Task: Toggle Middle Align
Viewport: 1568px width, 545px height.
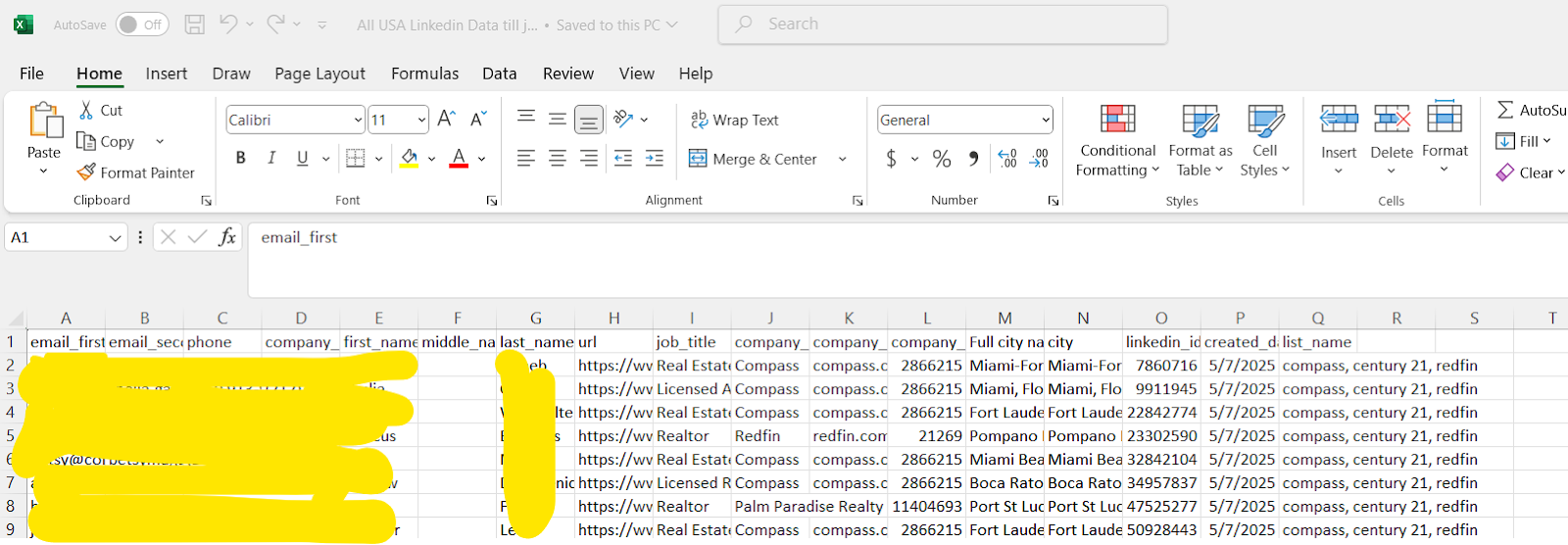Action: (x=558, y=119)
